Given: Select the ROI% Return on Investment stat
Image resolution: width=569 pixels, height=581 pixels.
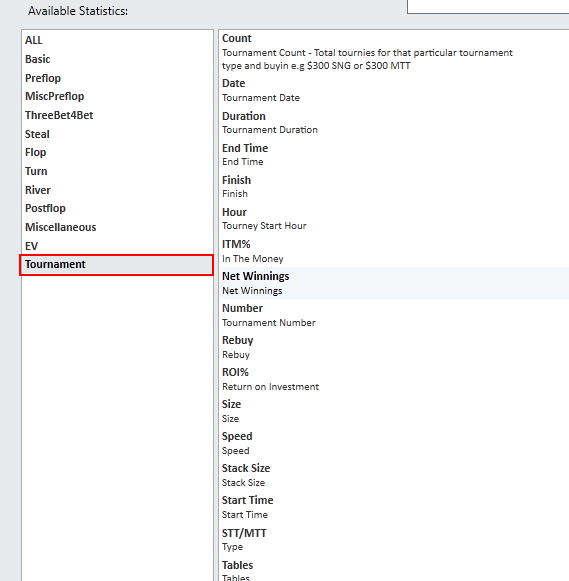Looking at the screenshot, I should [x=394, y=379].
